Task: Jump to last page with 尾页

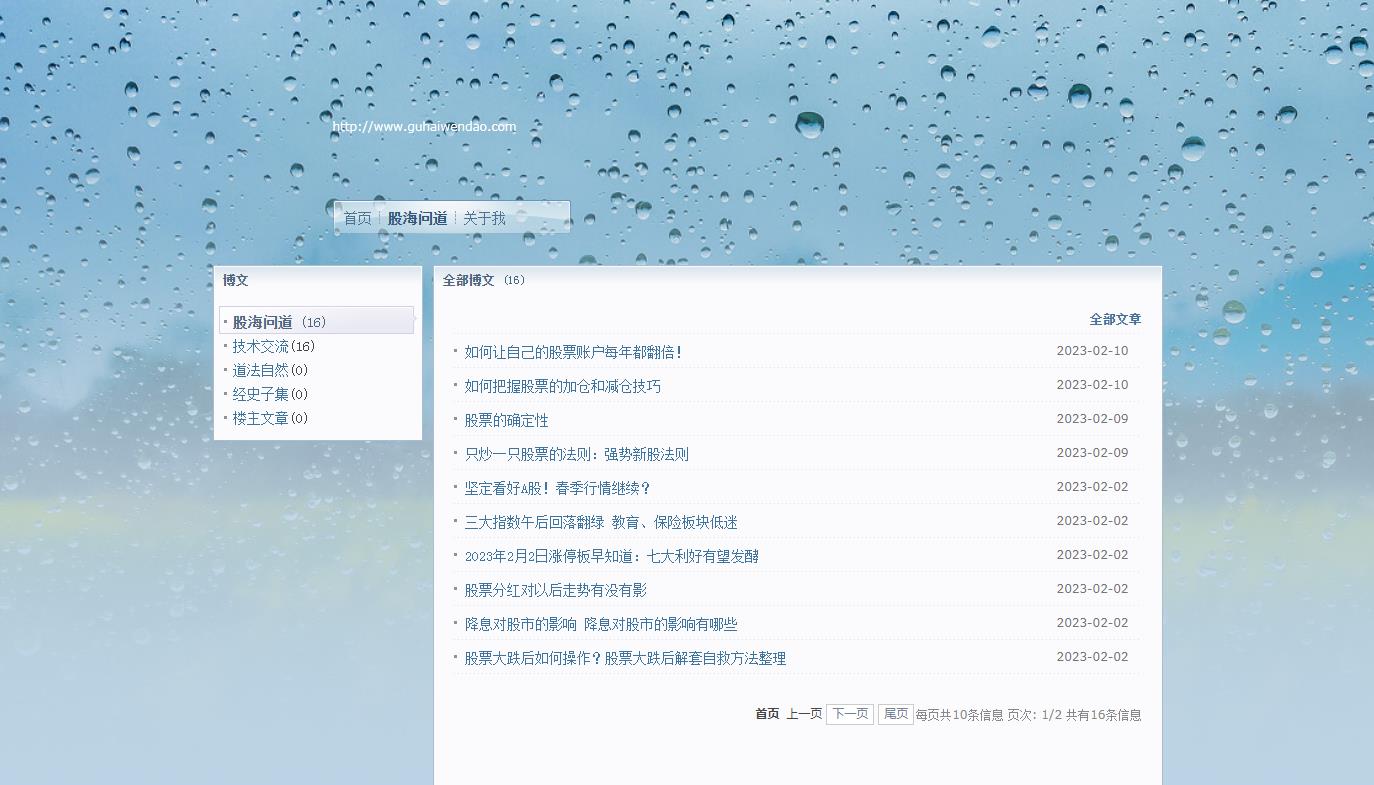Action: tap(895, 714)
